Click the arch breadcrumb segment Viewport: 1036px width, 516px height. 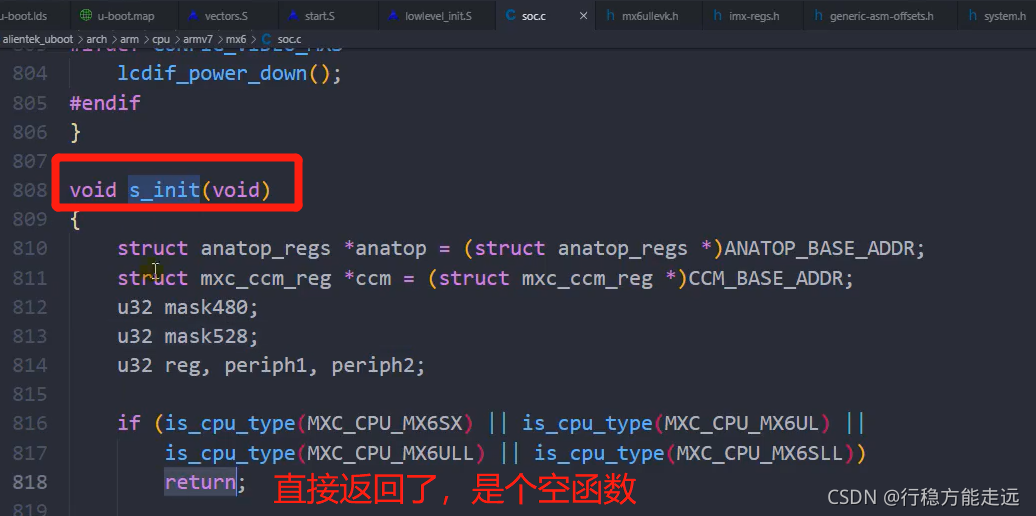pyautogui.click(x=96, y=40)
